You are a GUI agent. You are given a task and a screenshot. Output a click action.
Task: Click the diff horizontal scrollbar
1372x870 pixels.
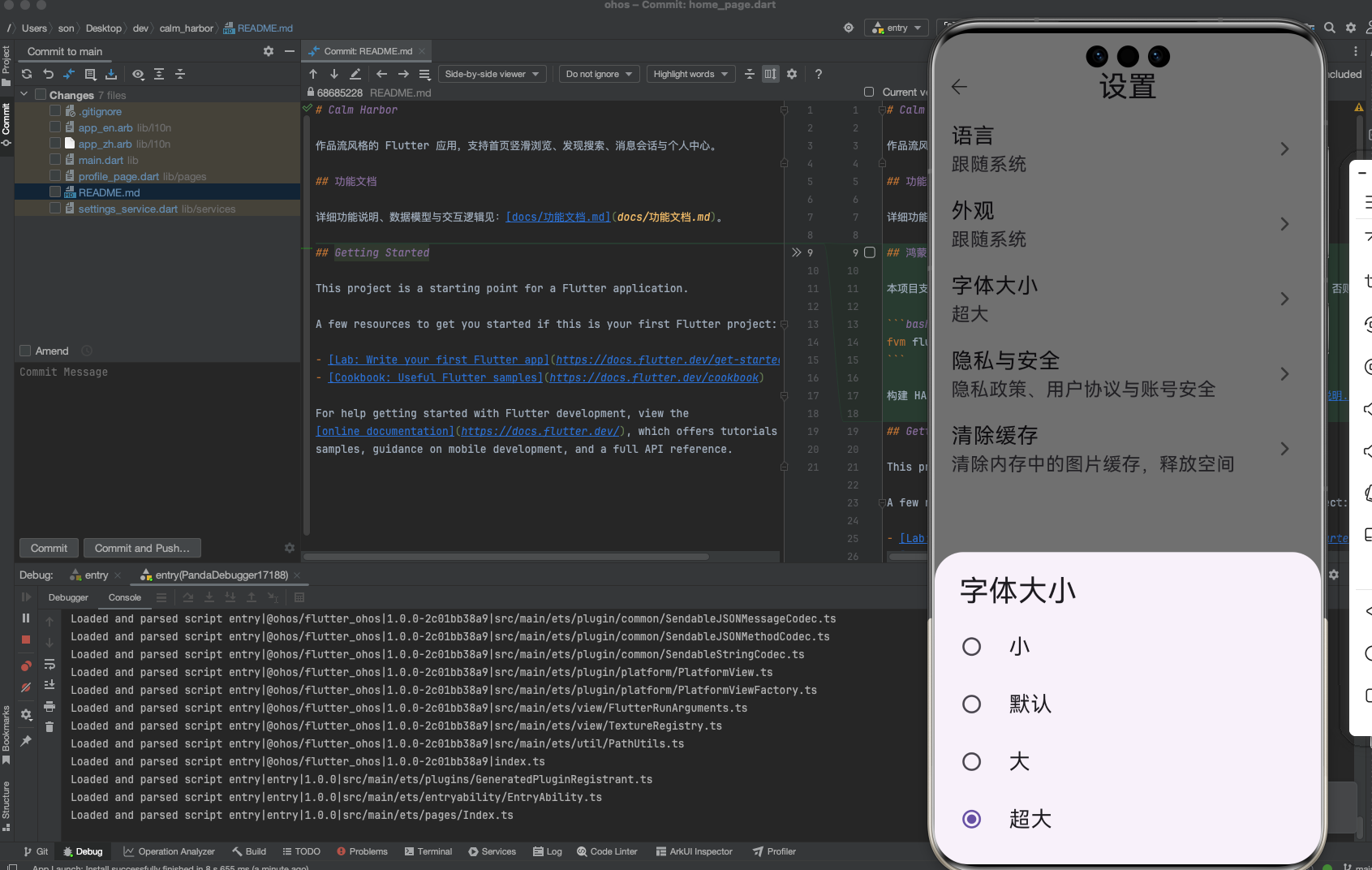point(507,557)
